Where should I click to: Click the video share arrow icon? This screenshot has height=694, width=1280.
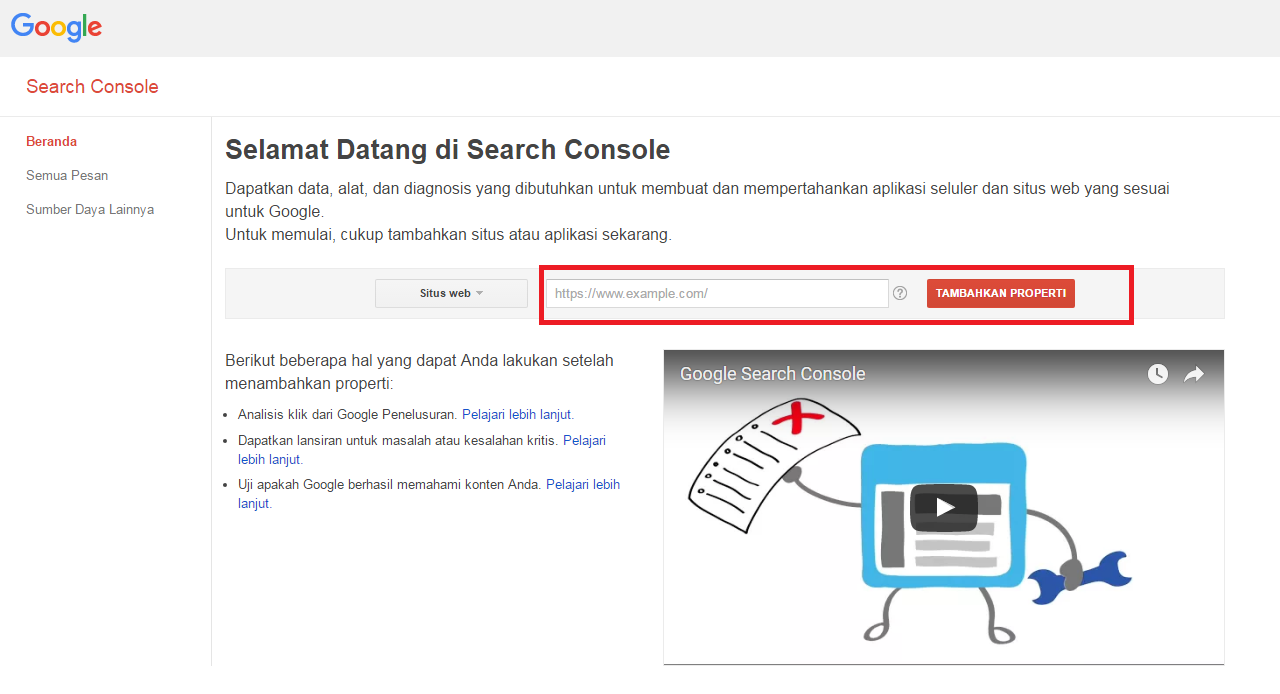[x=1194, y=374]
